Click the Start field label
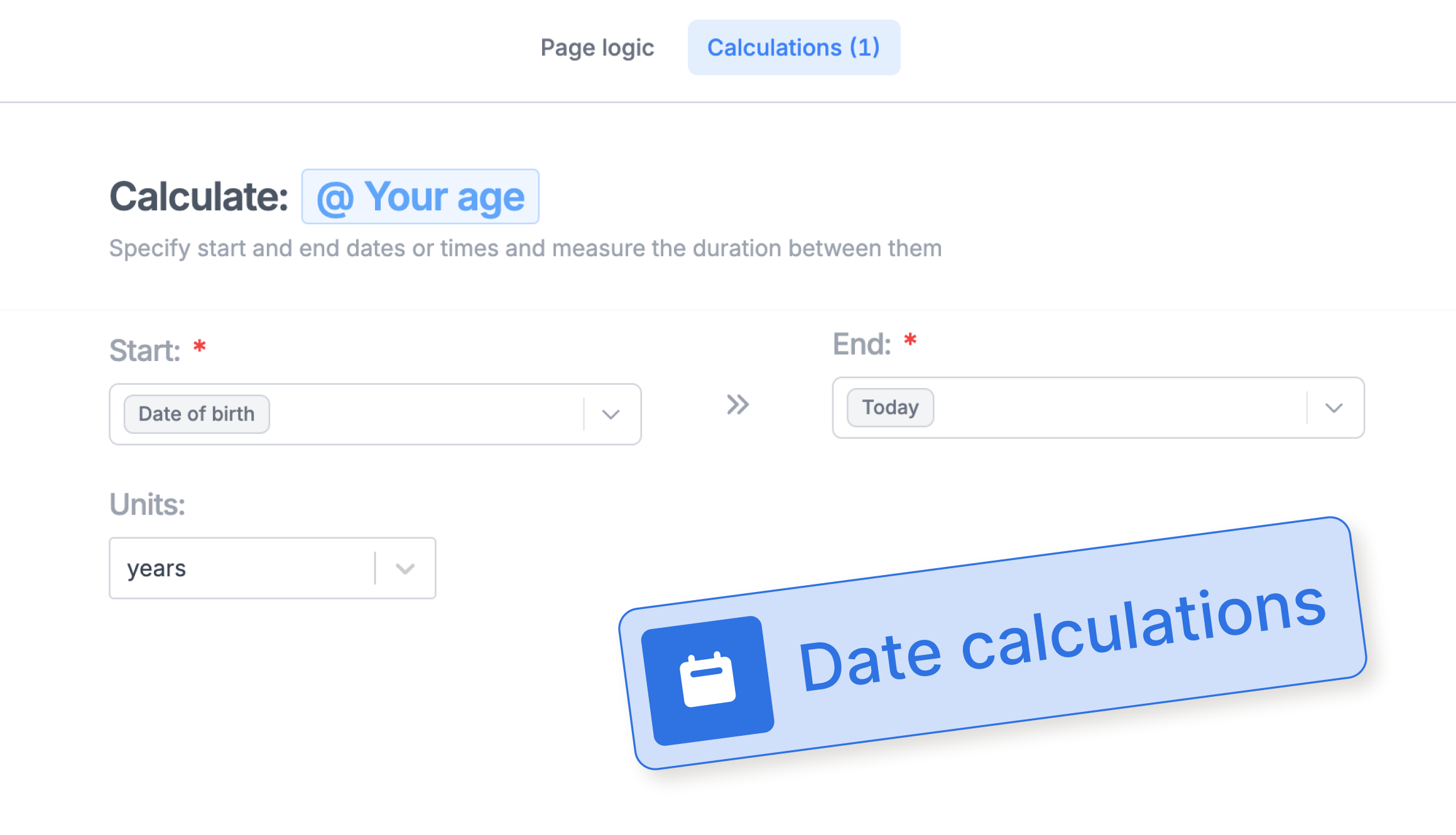The image size is (1456, 835). click(145, 350)
